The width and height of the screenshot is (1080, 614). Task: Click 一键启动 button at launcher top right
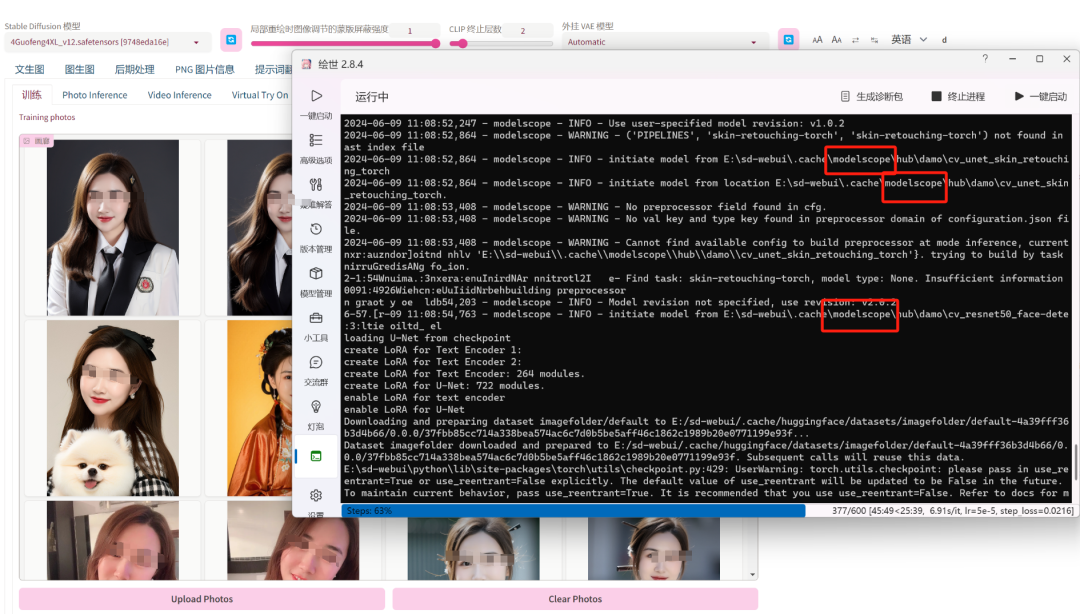pyautogui.click(x=1040, y=96)
